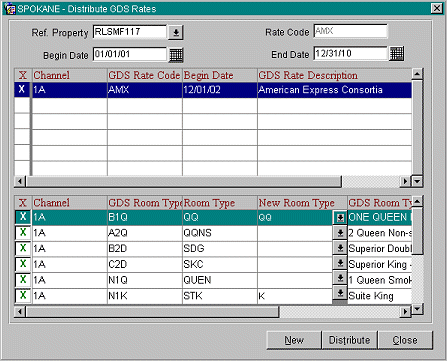Open the Begin Date calendar picker
This screenshot has height=361, width=447.
pos(176,55)
